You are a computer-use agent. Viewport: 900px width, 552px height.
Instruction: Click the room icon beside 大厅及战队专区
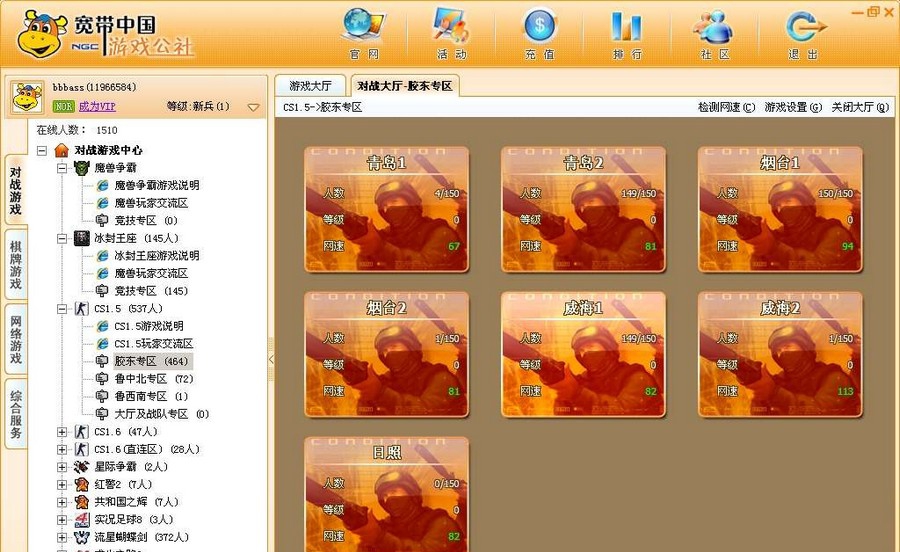[x=102, y=414]
